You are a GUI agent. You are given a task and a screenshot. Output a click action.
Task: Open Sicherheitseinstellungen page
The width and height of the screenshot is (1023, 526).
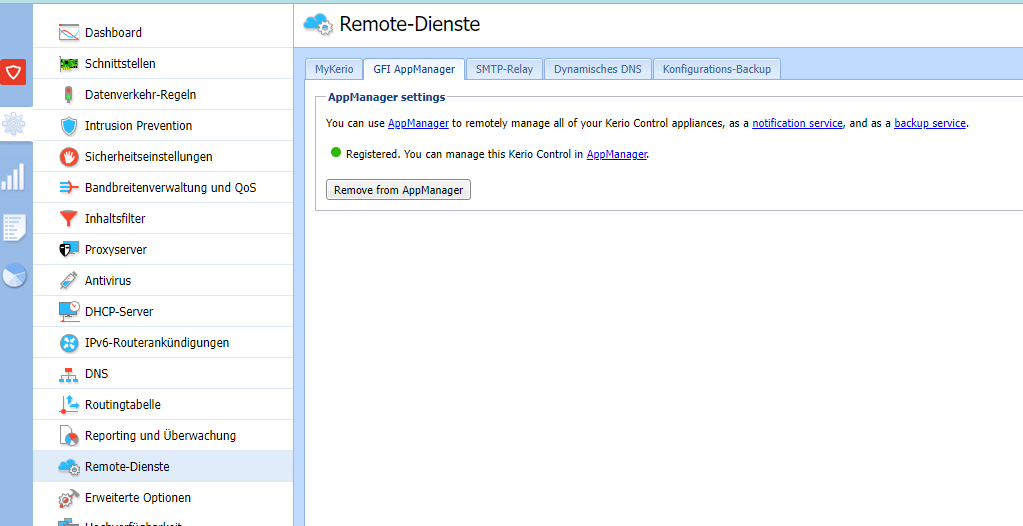coord(163,157)
